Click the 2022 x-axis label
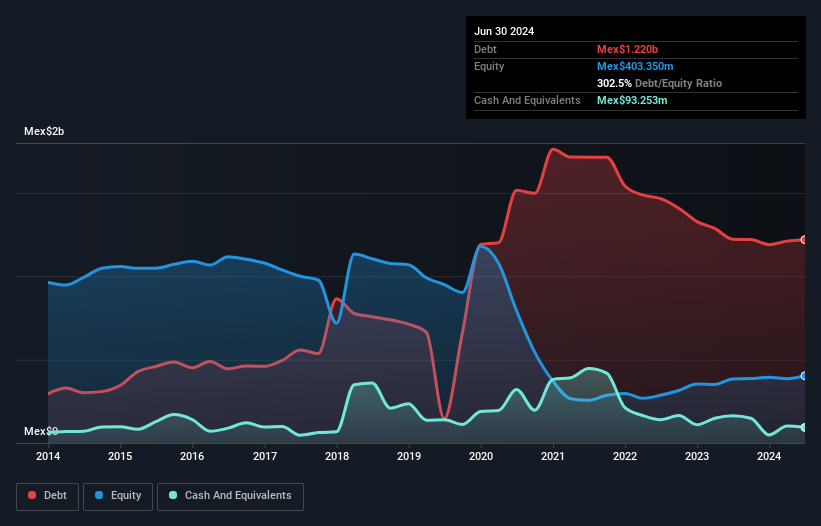The height and width of the screenshot is (526, 821). pos(625,456)
